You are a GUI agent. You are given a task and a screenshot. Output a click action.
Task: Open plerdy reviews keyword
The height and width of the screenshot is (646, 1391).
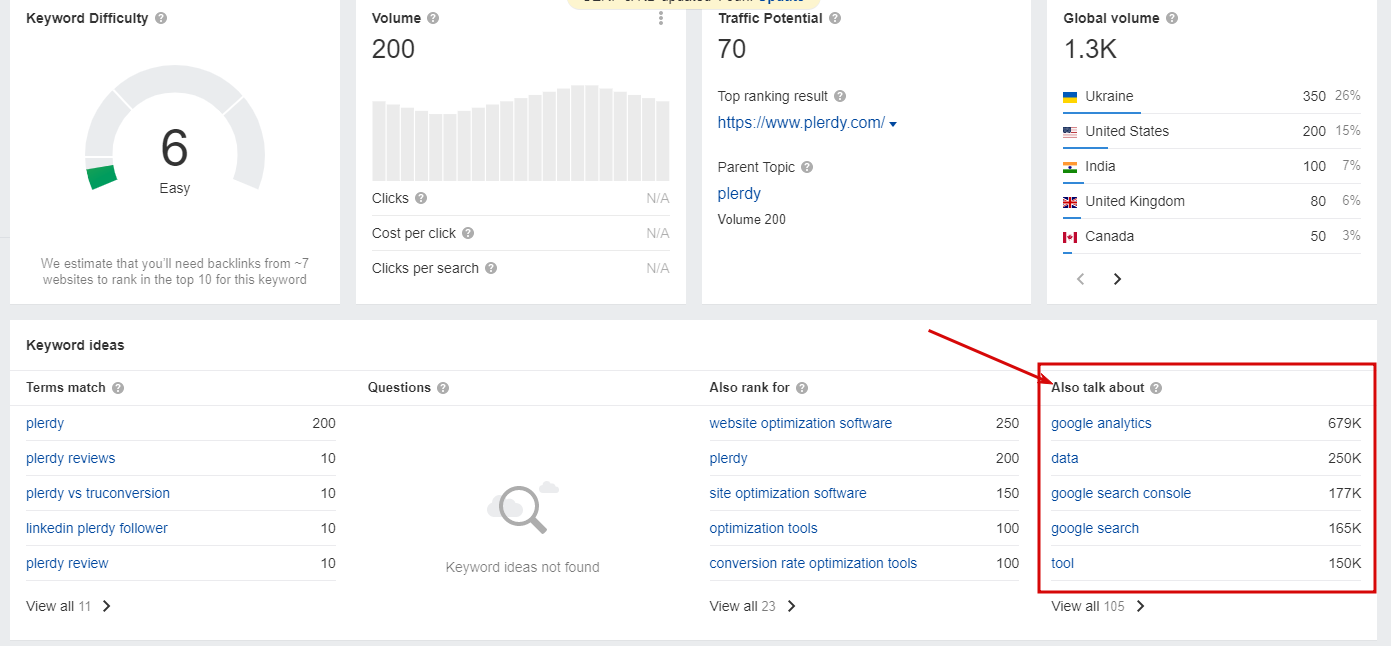(x=70, y=458)
